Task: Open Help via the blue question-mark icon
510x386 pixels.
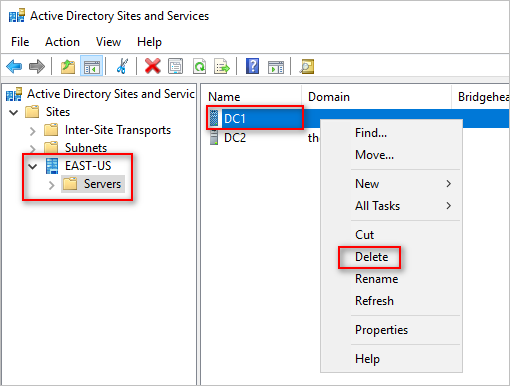Action: coord(252,66)
